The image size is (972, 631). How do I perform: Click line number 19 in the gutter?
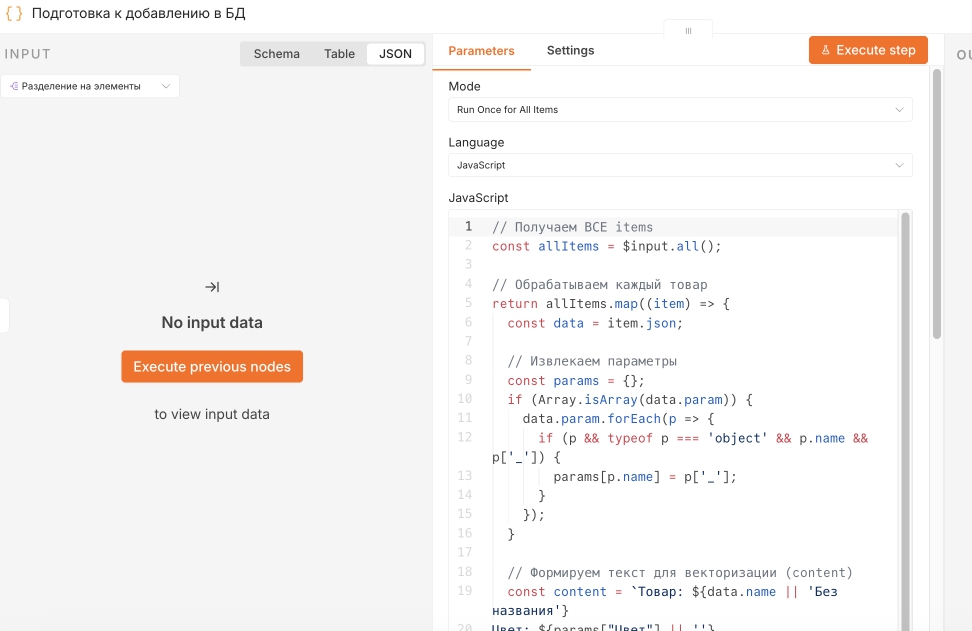pyautogui.click(x=464, y=591)
